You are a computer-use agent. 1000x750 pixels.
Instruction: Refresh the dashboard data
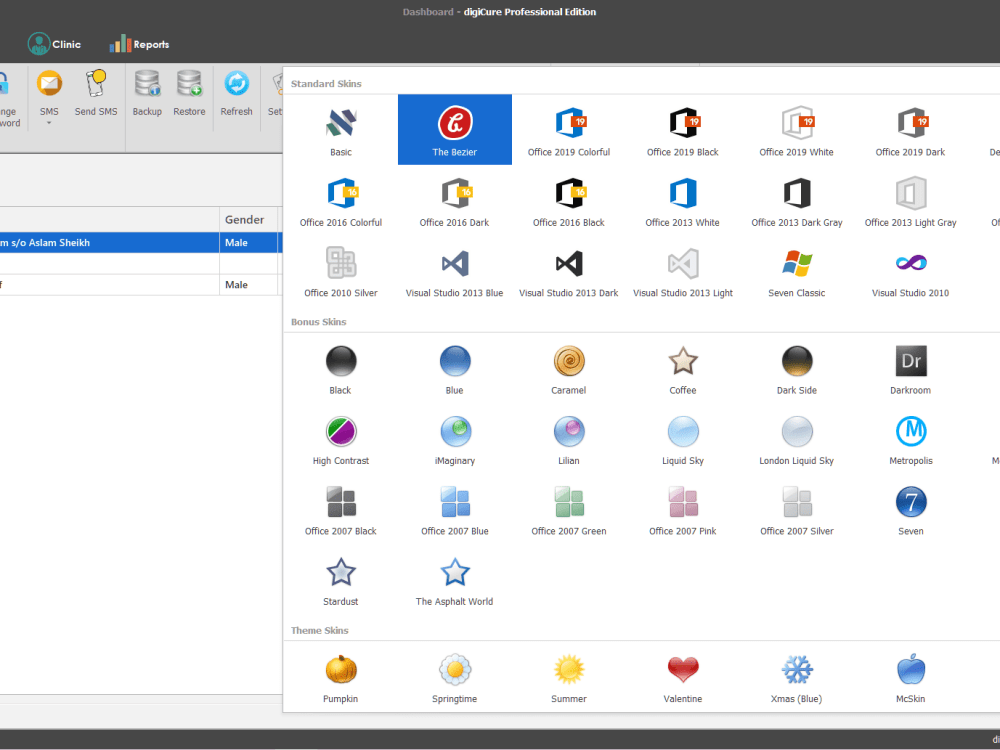click(x=237, y=93)
